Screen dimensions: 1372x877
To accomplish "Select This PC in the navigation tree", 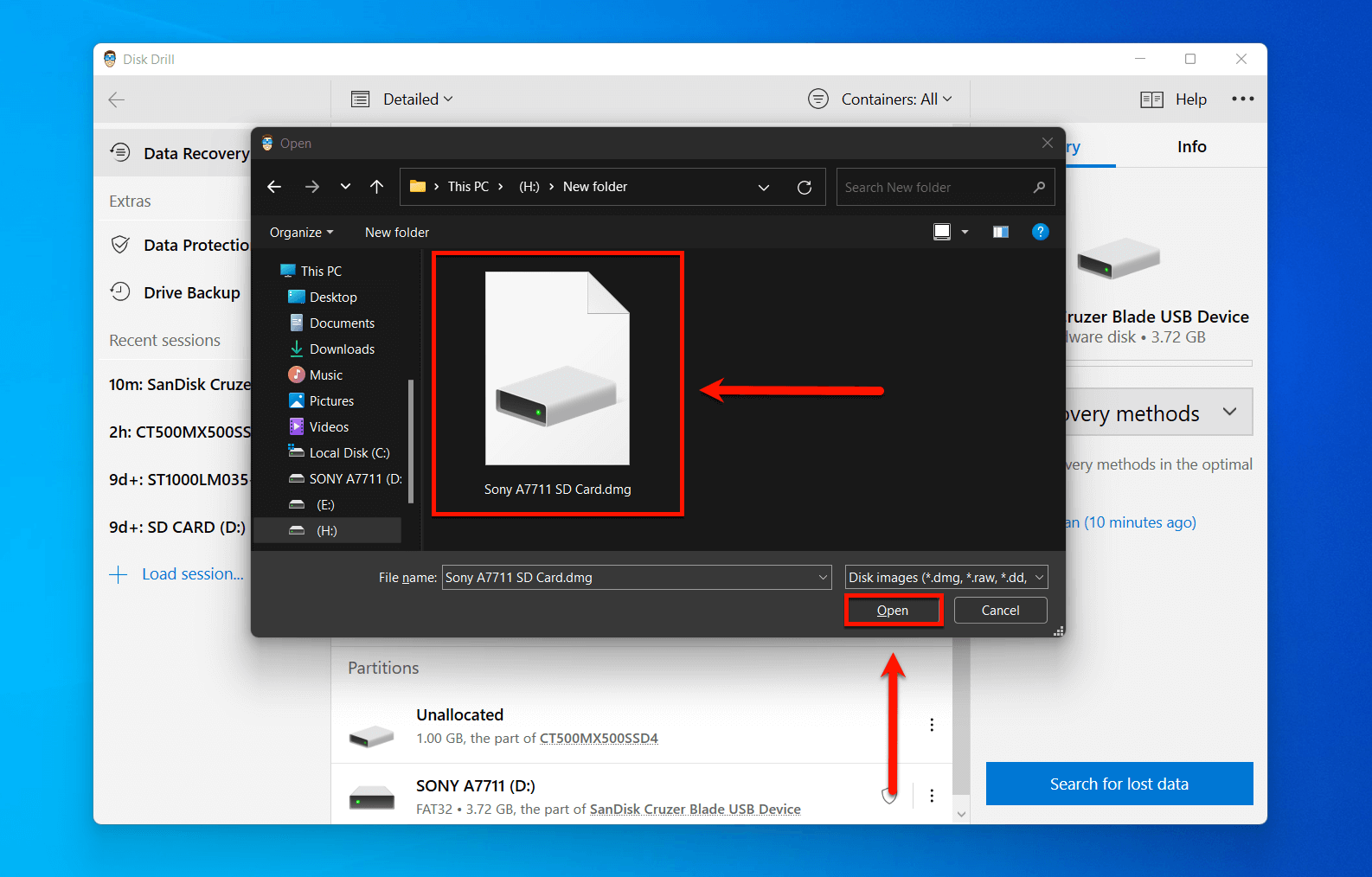I will [311, 271].
